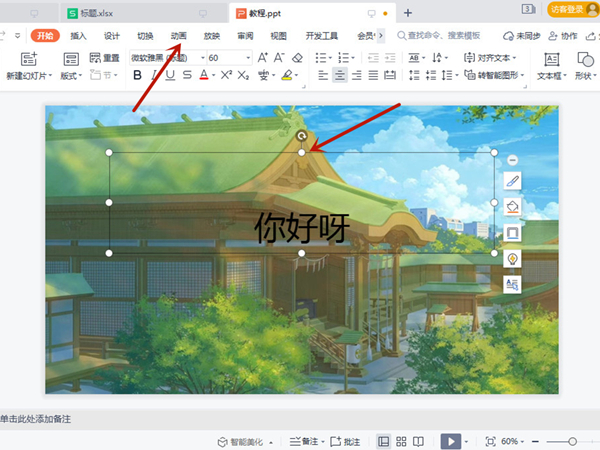Open the 动画 (Animation) ribbon tab
Image resolution: width=600 pixels, height=450 pixels.
coord(178,35)
